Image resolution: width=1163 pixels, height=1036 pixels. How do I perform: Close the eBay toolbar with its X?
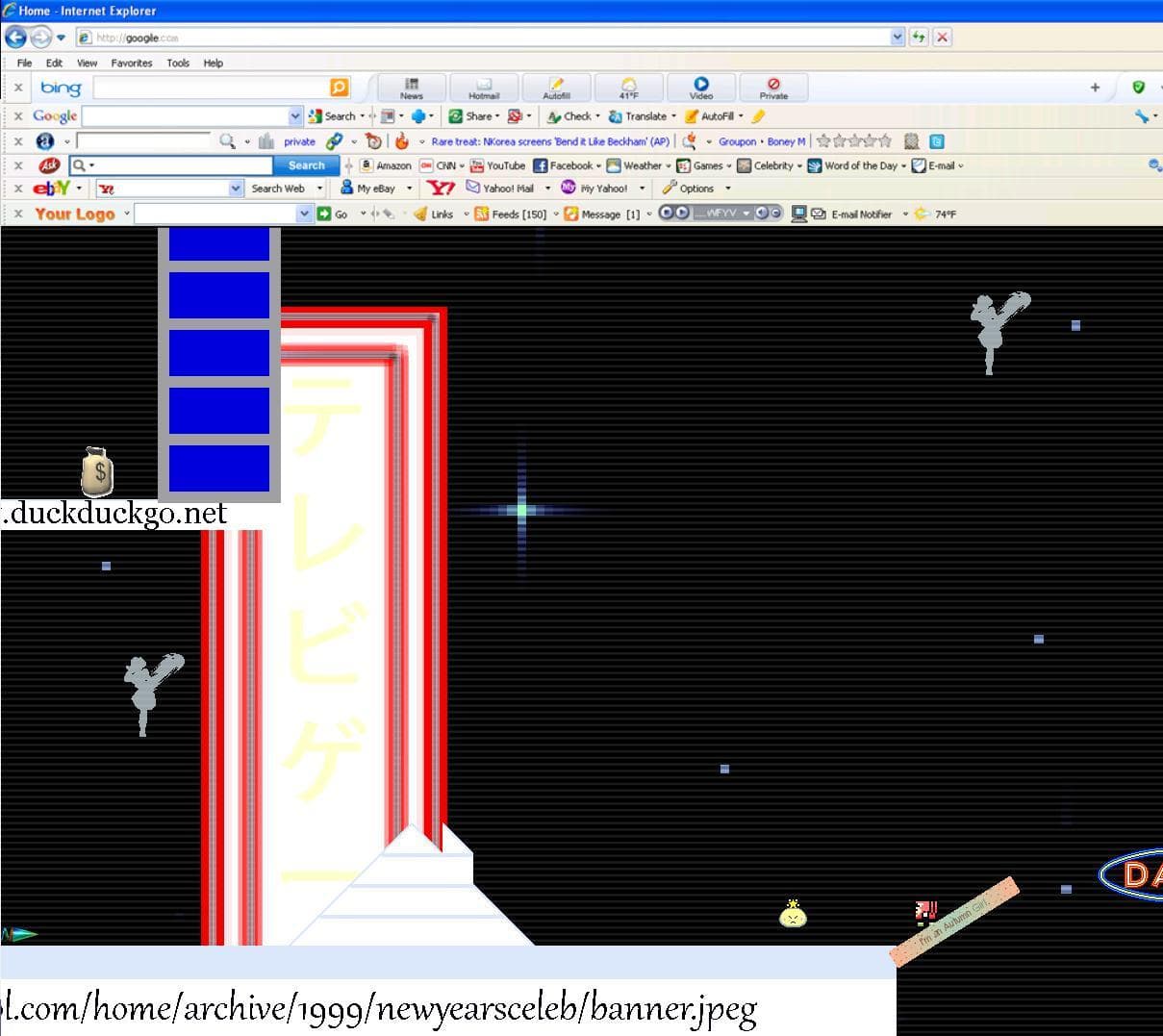[x=18, y=189]
